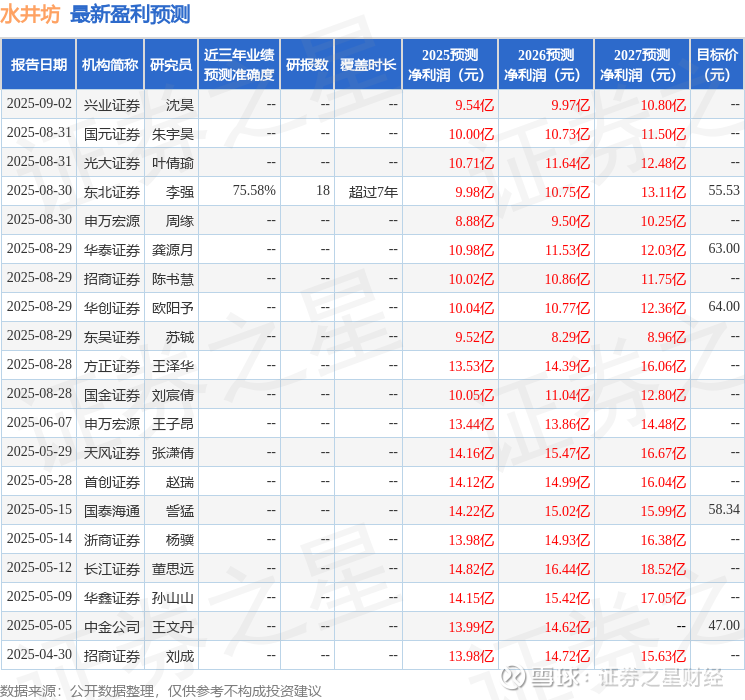Click the 8.29亿 2026 forecast value

[x=570, y=337]
